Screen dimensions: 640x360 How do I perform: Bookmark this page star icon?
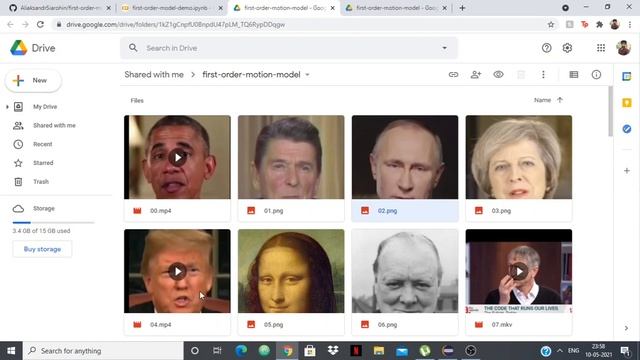click(x=551, y=24)
